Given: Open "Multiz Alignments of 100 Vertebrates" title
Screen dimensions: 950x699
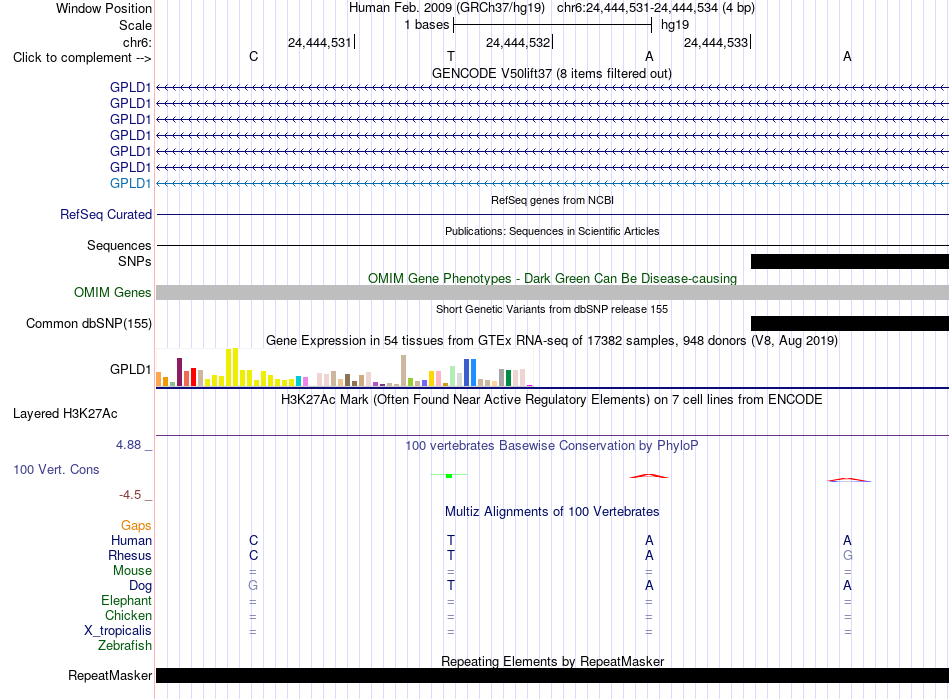Looking at the screenshot, I should click(552, 512).
